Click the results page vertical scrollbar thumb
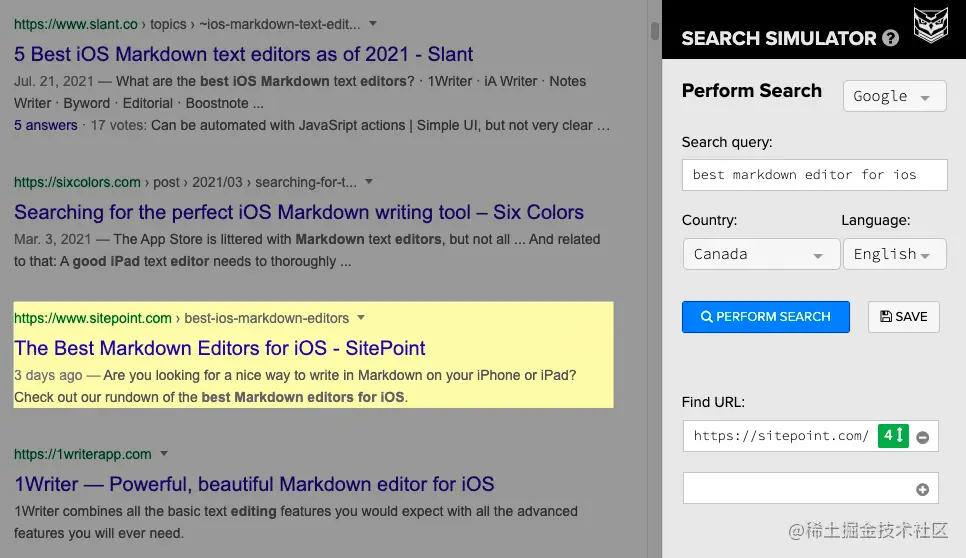Image resolution: width=966 pixels, height=558 pixels. point(655,30)
